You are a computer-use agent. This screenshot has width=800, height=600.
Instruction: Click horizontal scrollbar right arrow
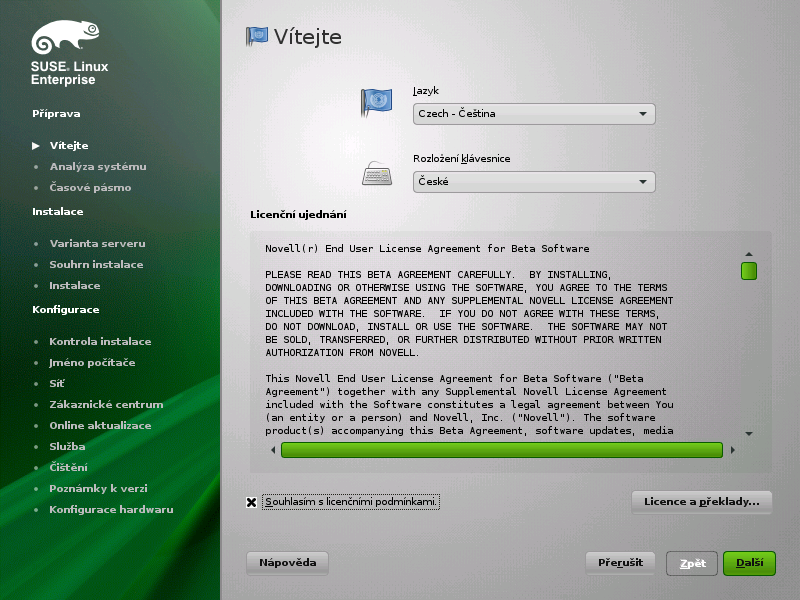point(733,450)
